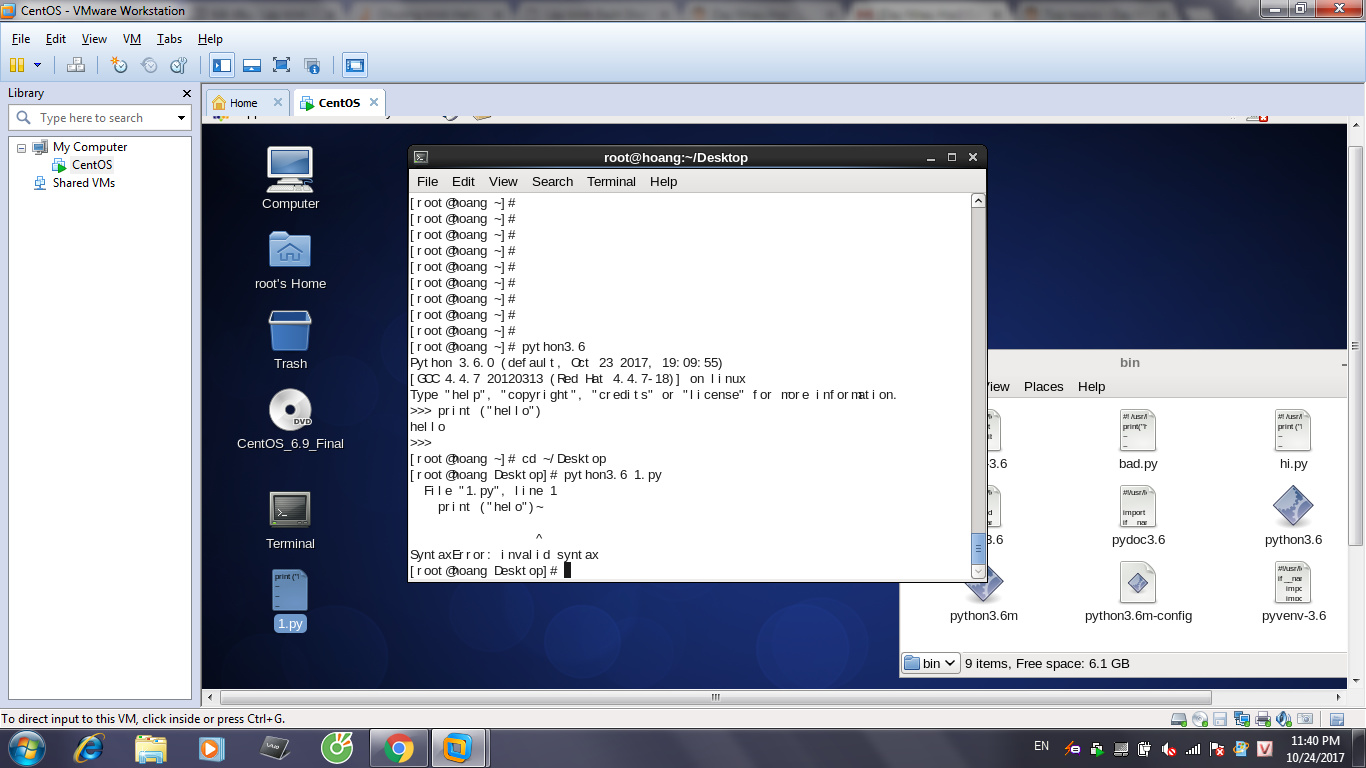The height and width of the screenshot is (768, 1366).
Task: Open the terminal's Search menu
Action: [552, 181]
